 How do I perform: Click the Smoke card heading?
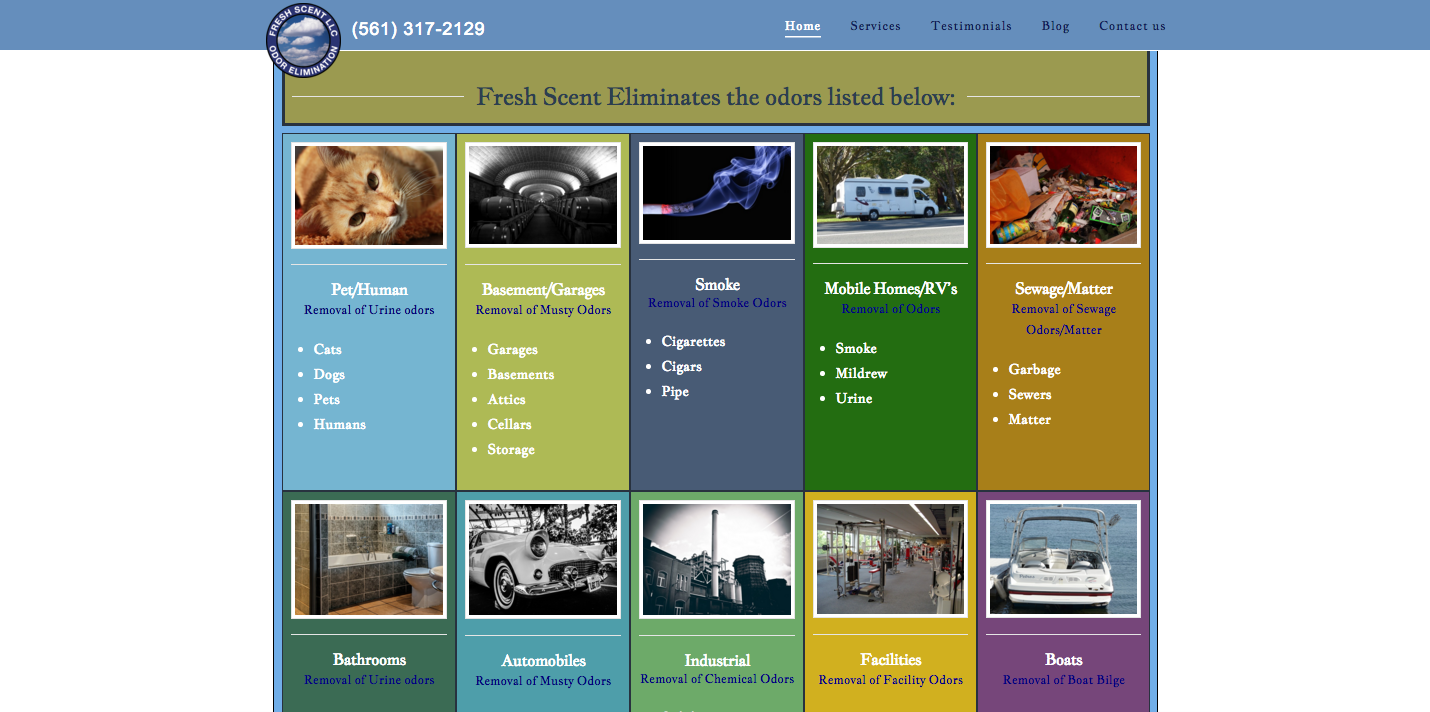(717, 285)
